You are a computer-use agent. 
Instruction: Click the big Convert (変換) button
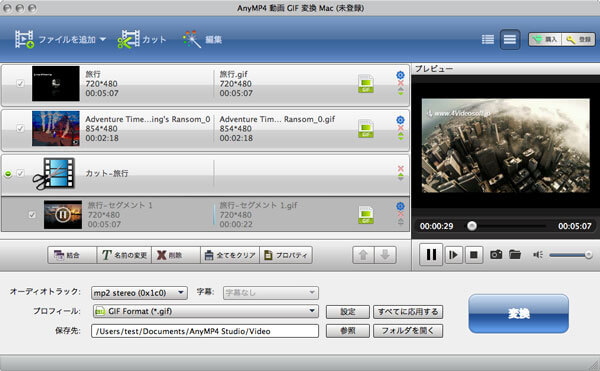pyautogui.click(x=518, y=314)
